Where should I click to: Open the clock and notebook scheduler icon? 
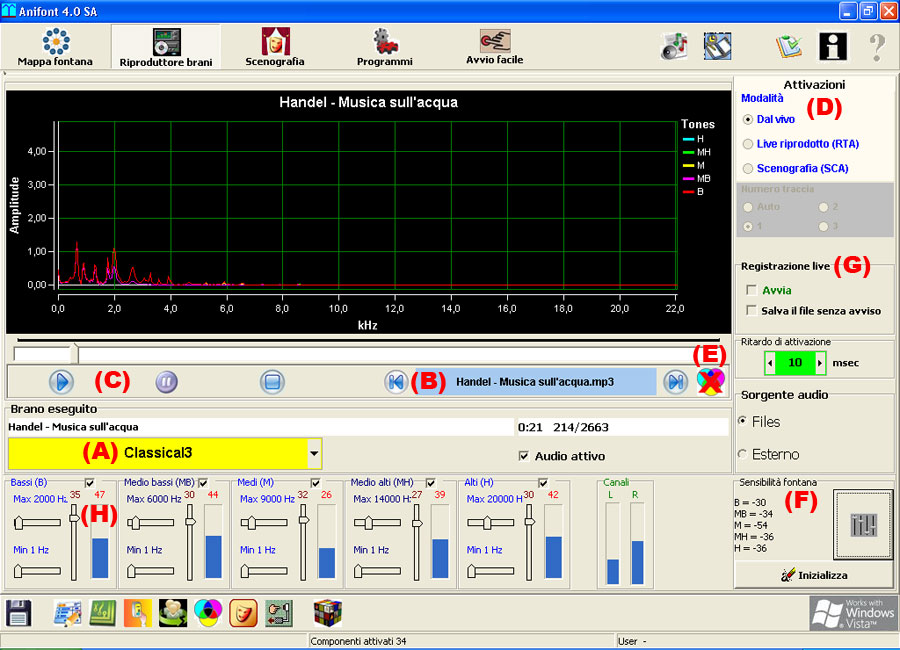tap(717, 47)
